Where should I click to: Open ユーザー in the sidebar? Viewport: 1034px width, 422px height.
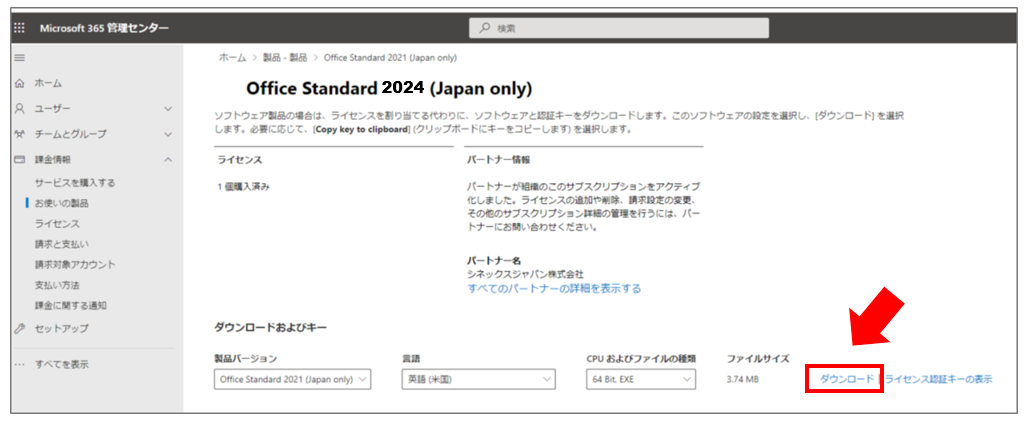coord(53,108)
